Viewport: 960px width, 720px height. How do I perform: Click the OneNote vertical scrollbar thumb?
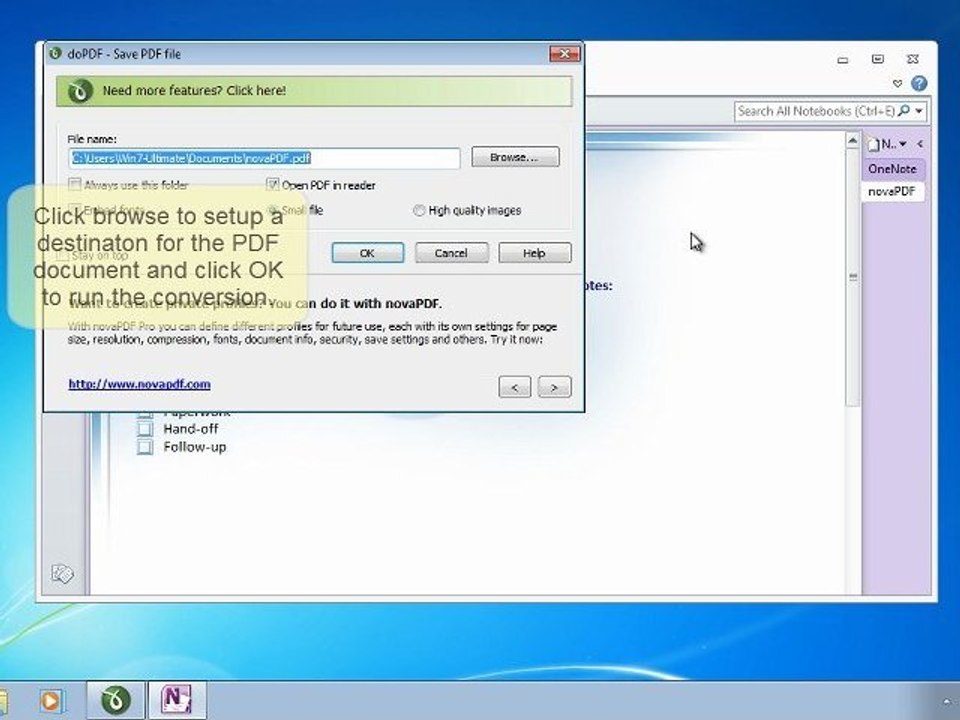pos(853,277)
